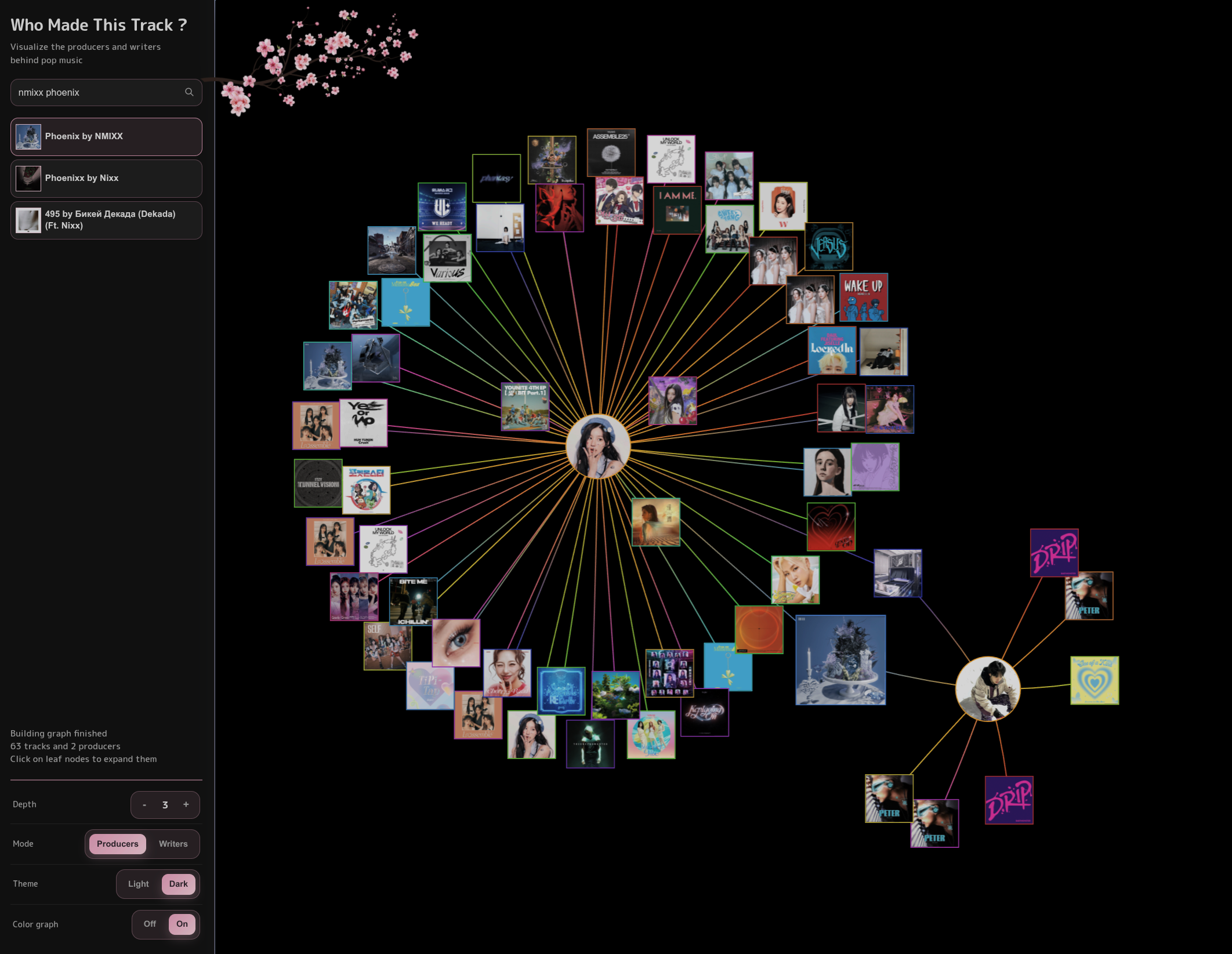Open the YOUNITE 4TH EP album node
The image size is (1232, 954).
pyautogui.click(x=525, y=407)
